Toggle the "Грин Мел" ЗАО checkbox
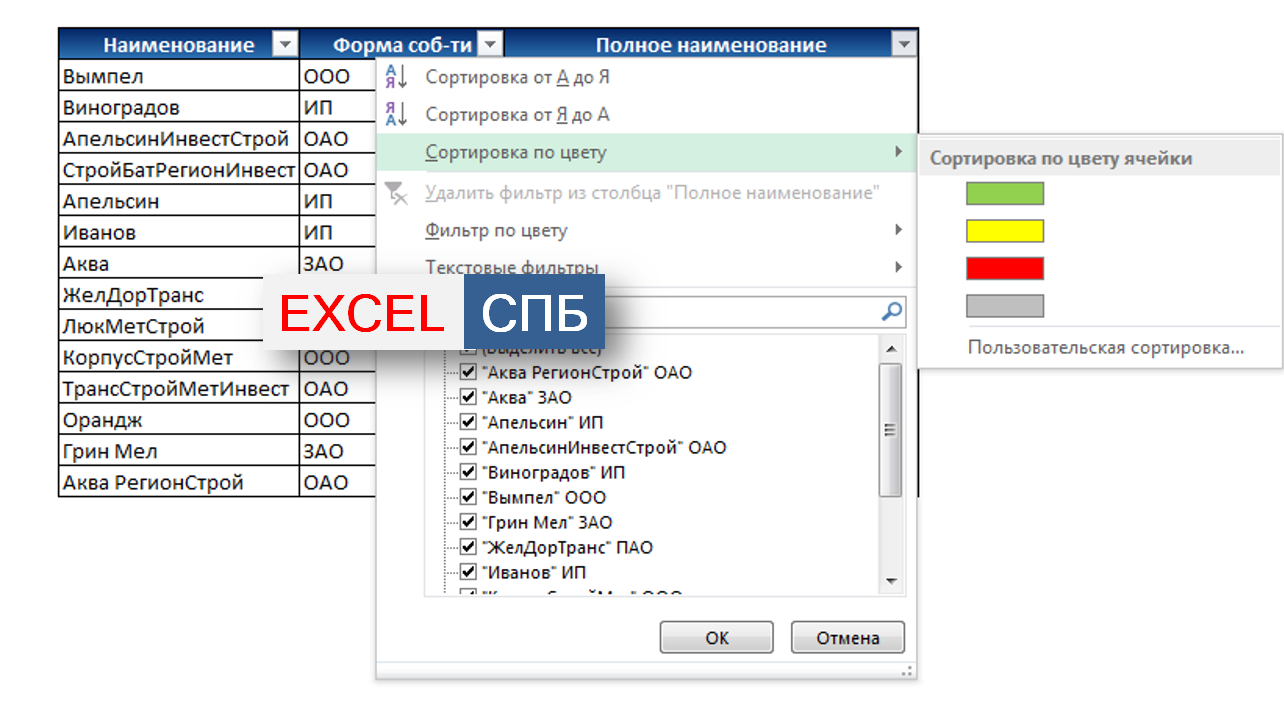The image size is (1284, 702). tap(468, 522)
